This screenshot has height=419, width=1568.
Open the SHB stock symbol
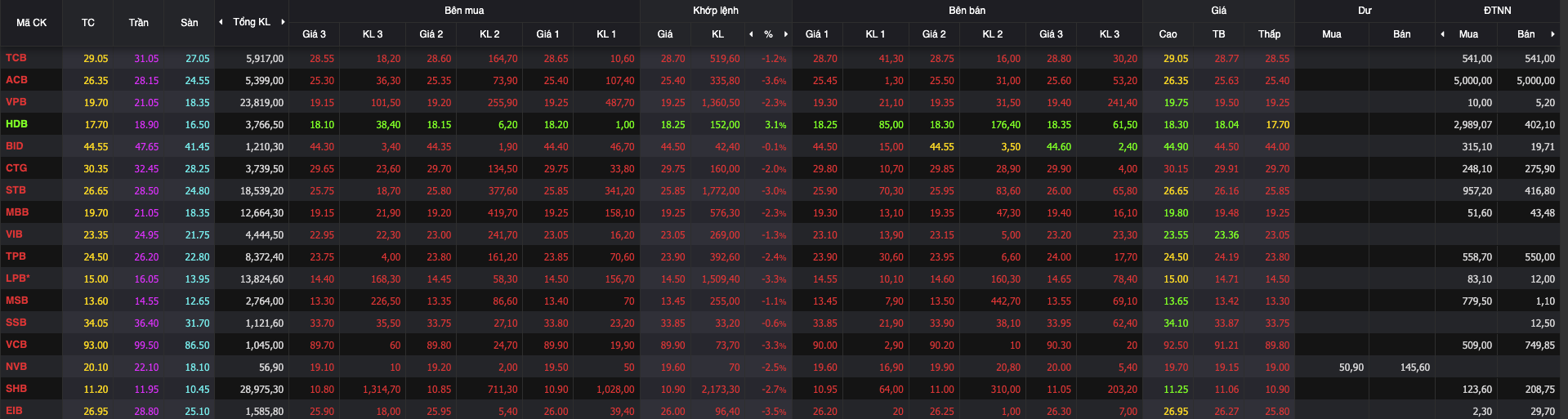click(16, 389)
